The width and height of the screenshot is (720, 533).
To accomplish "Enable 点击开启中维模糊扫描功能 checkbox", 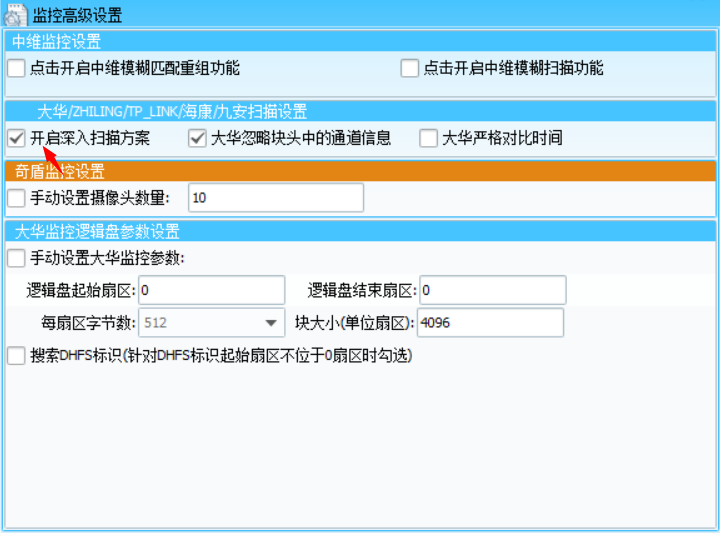I will point(409,68).
